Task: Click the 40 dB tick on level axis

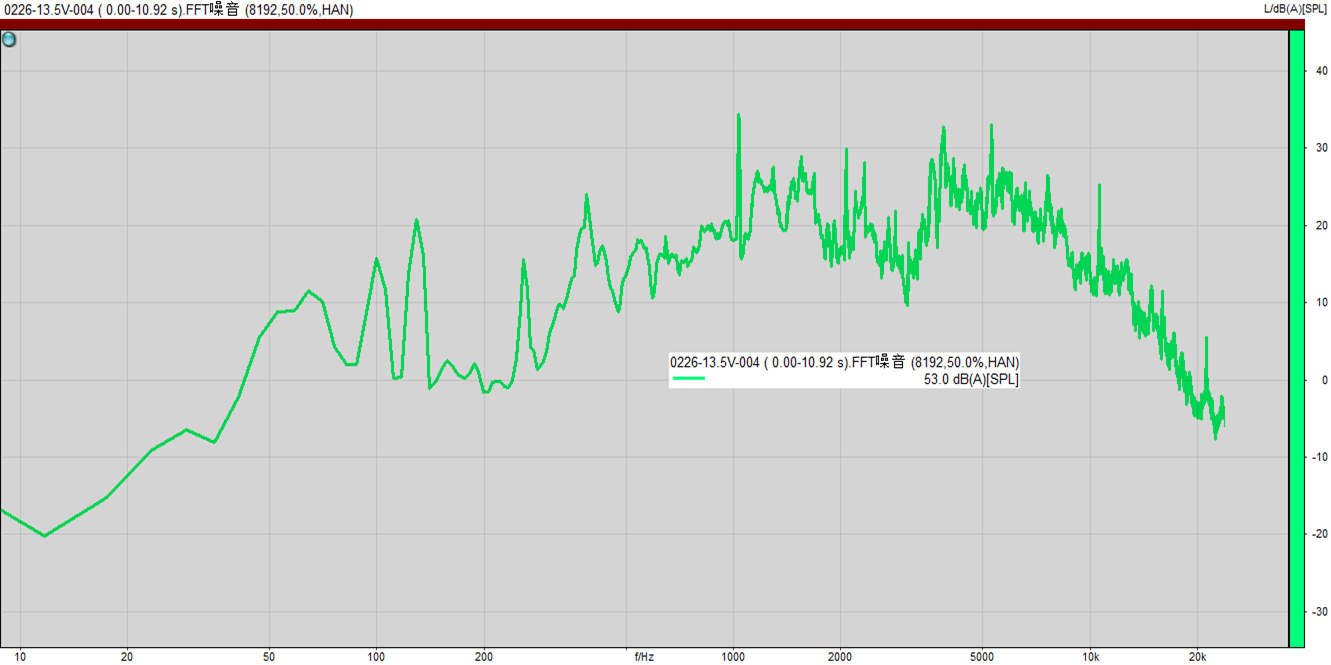Action: (1321, 71)
